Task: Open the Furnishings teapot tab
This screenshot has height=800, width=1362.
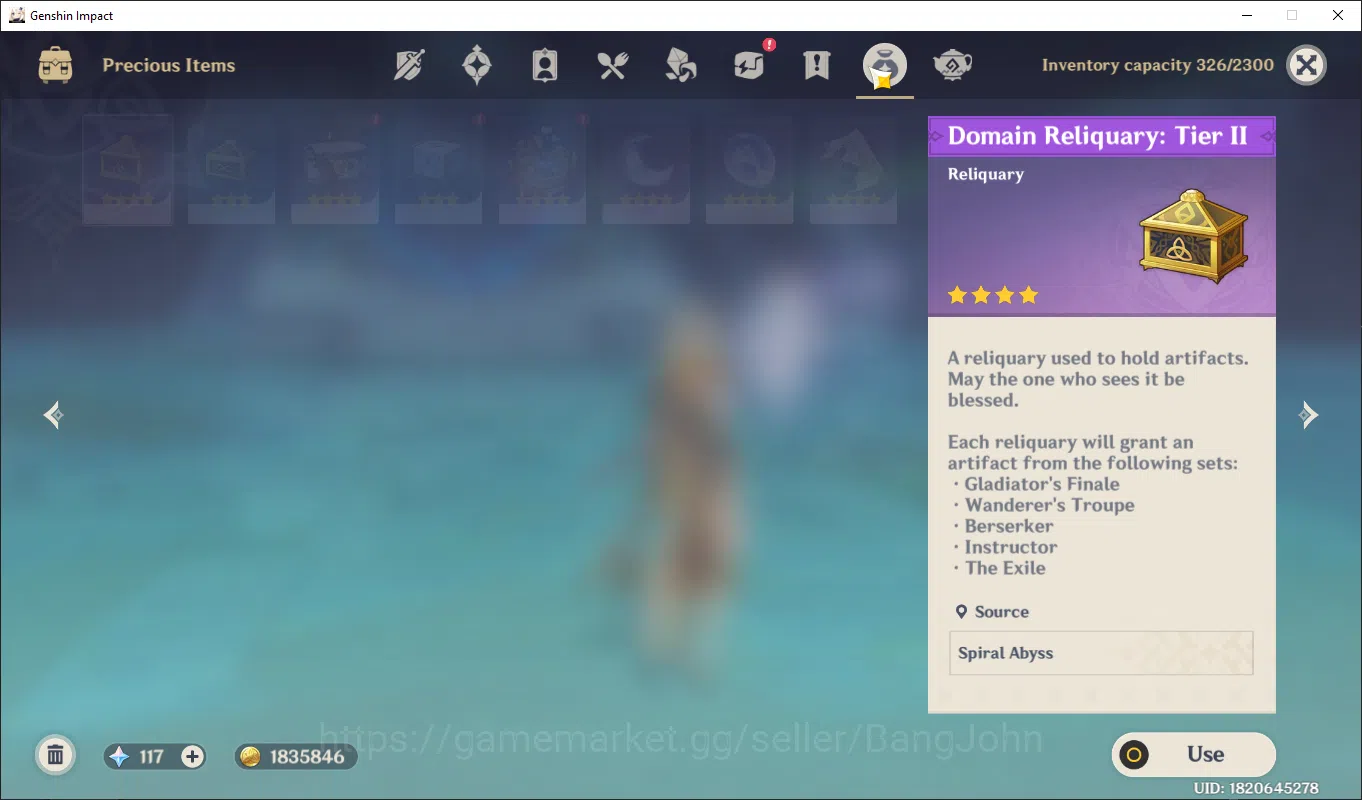Action: point(952,66)
